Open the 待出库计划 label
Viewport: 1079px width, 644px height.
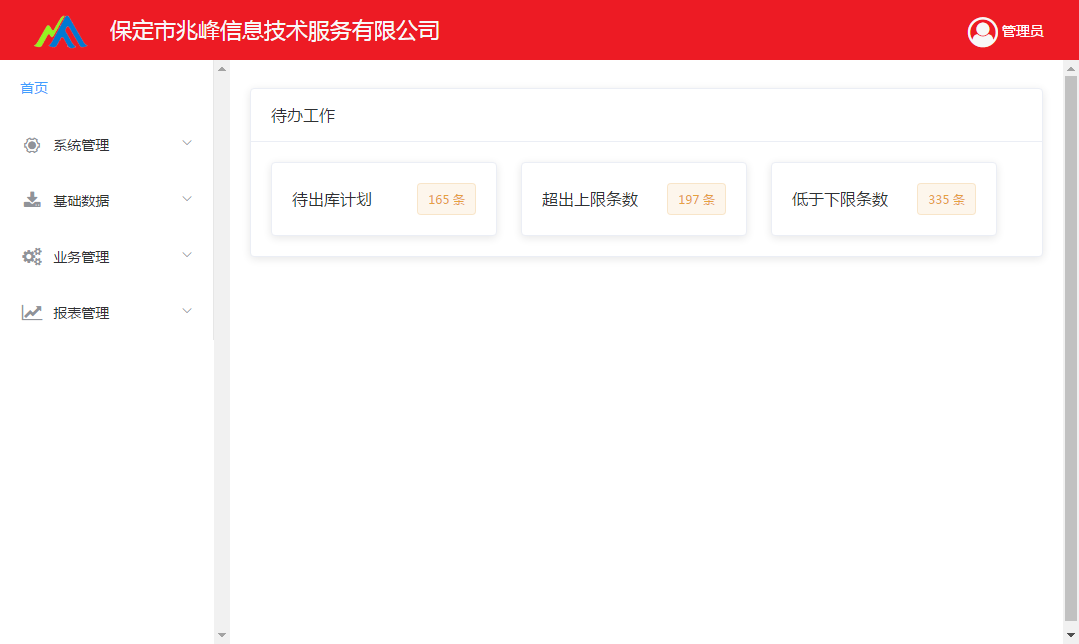click(x=332, y=199)
